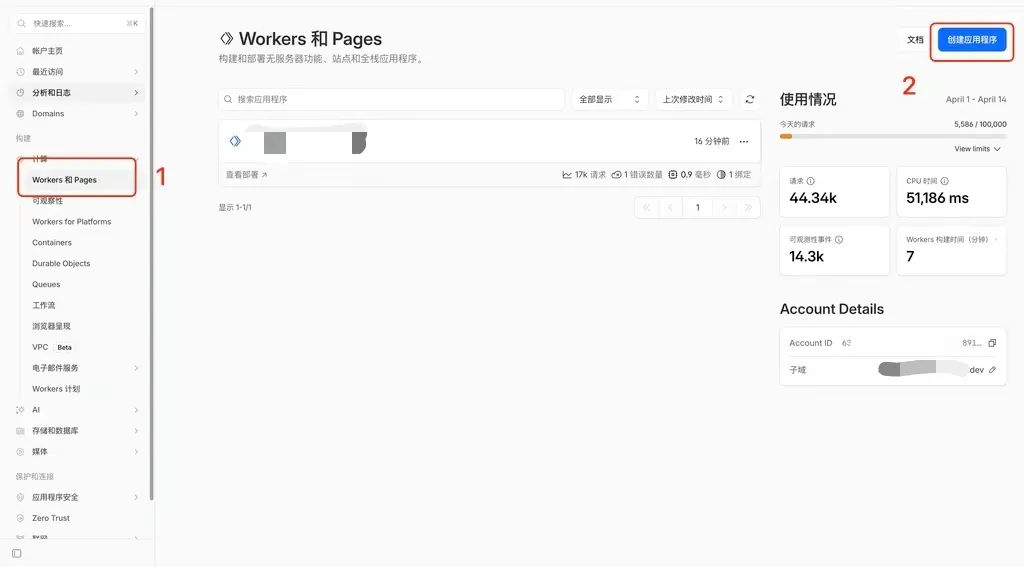1024x567 pixels.
Task: Click the worker application diamond icon
Action: point(235,141)
